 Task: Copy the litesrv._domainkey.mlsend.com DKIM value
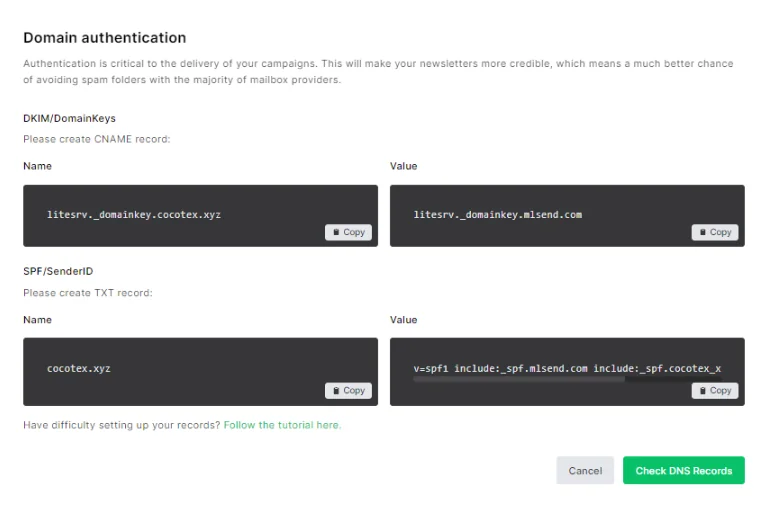click(x=715, y=232)
